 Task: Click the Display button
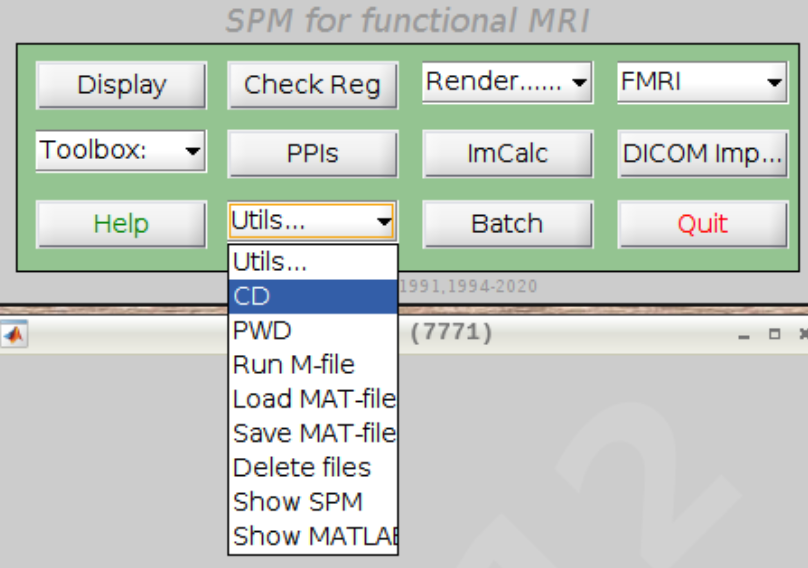[x=121, y=85]
